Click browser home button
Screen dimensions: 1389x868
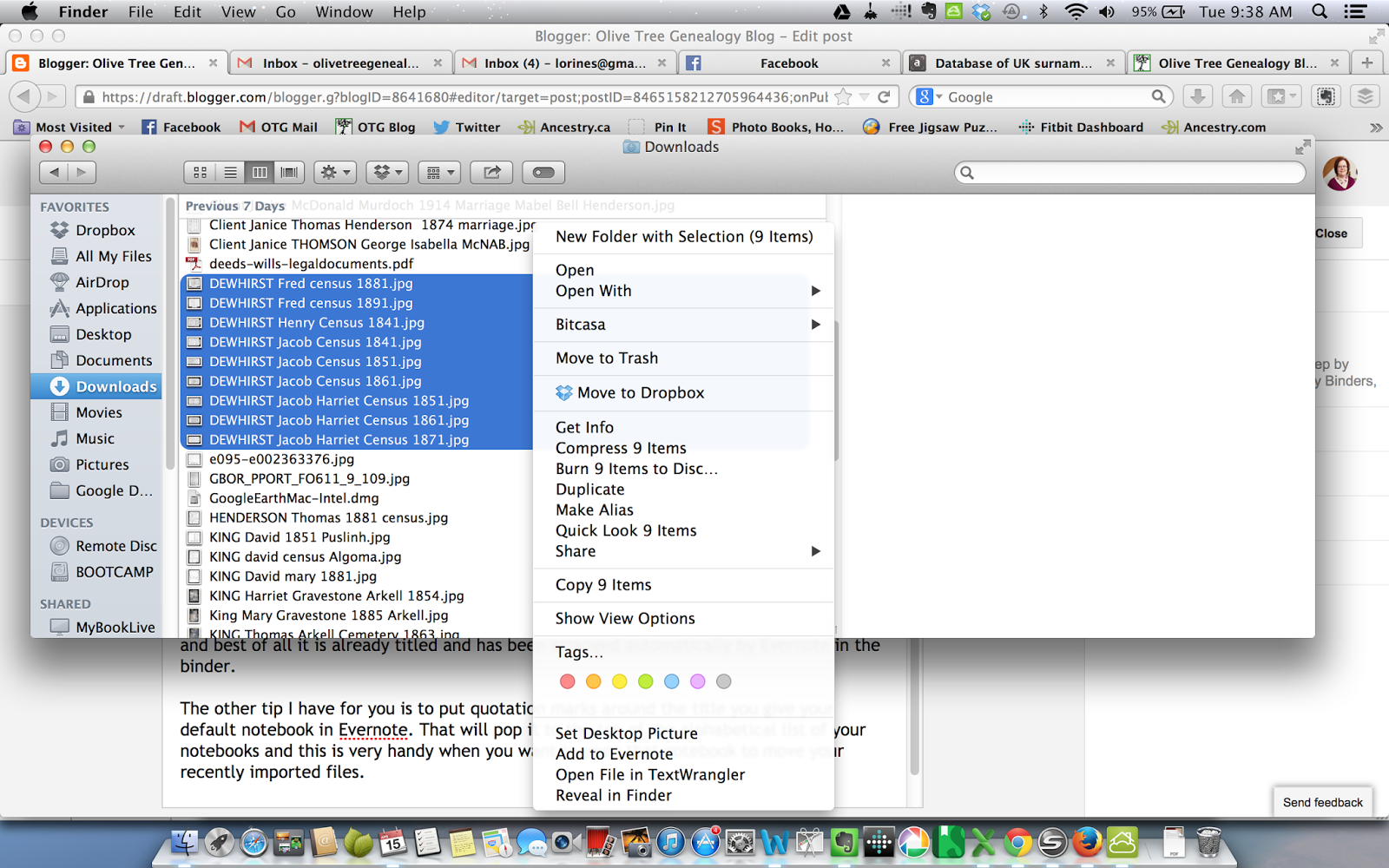1237,97
